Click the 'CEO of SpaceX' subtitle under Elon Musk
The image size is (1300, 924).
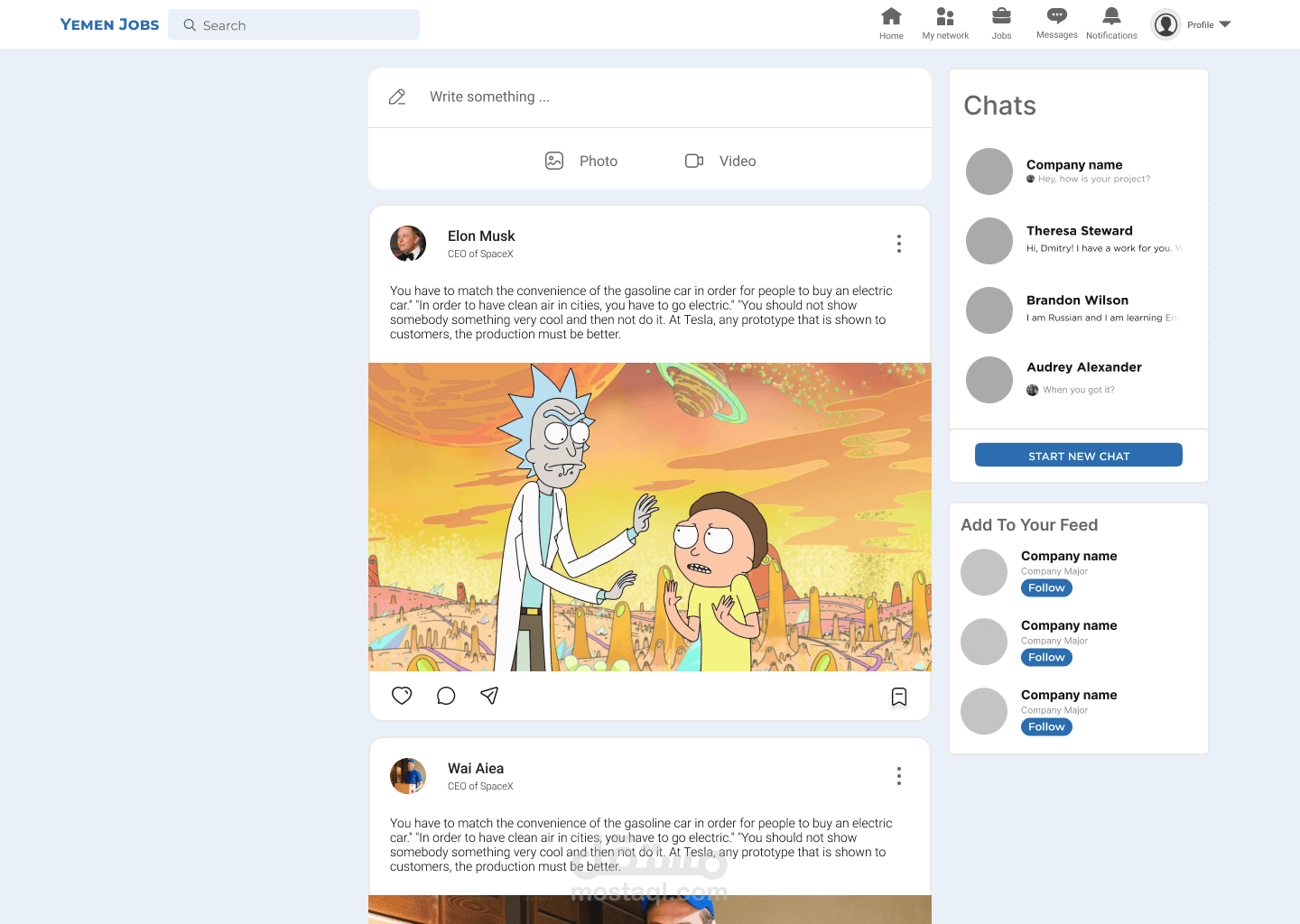(480, 254)
